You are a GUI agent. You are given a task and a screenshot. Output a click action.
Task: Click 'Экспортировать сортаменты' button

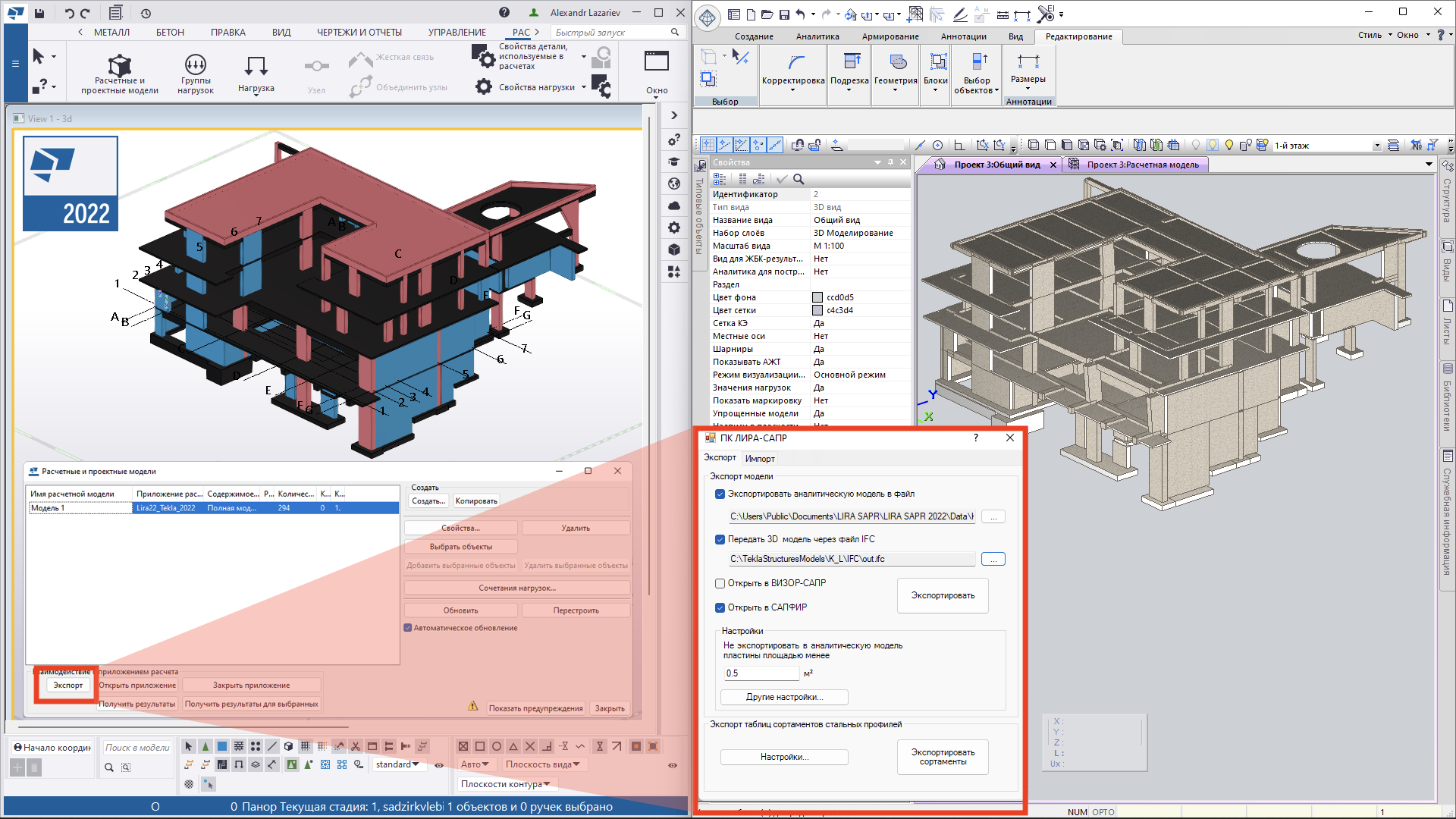point(943,757)
